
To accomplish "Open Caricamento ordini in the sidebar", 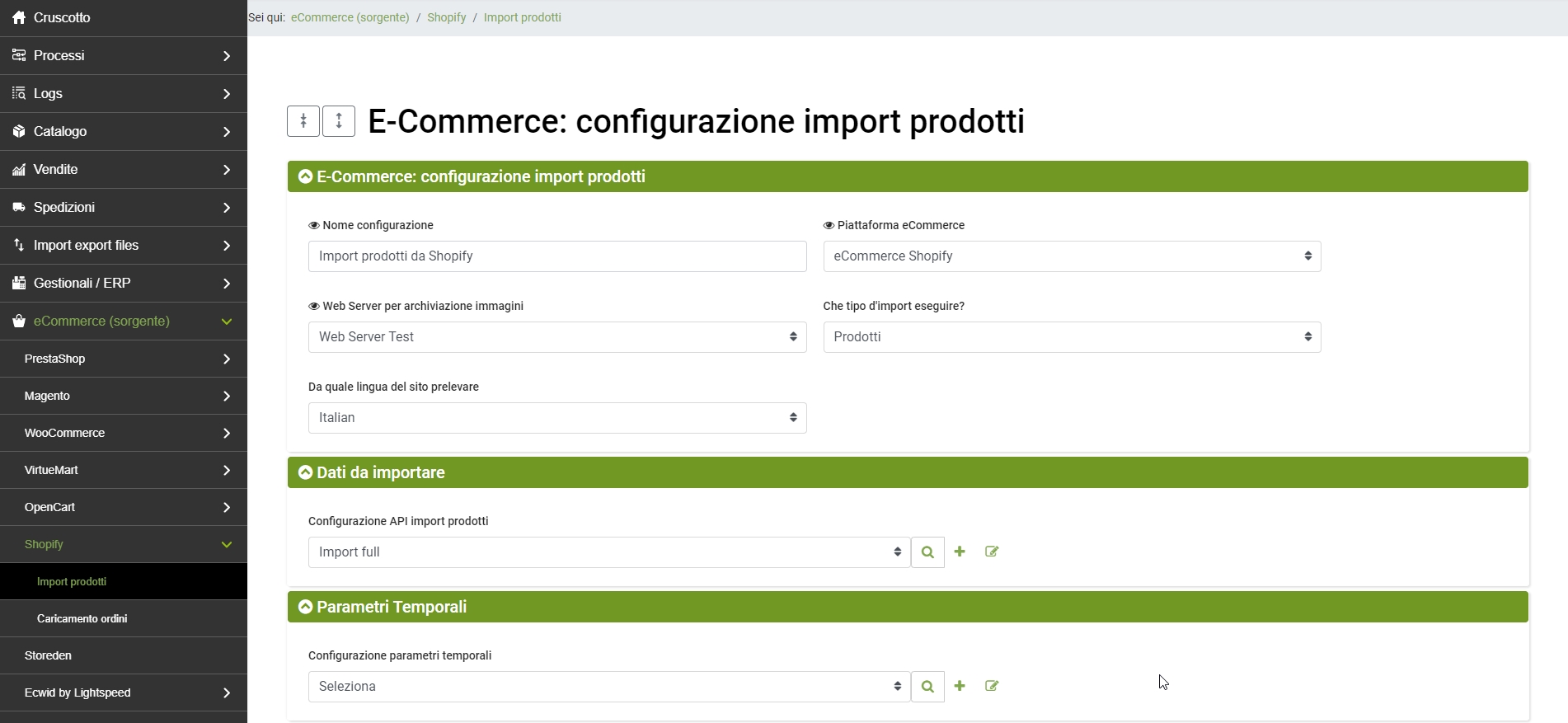I will pyautogui.click(x=82, y=618).
